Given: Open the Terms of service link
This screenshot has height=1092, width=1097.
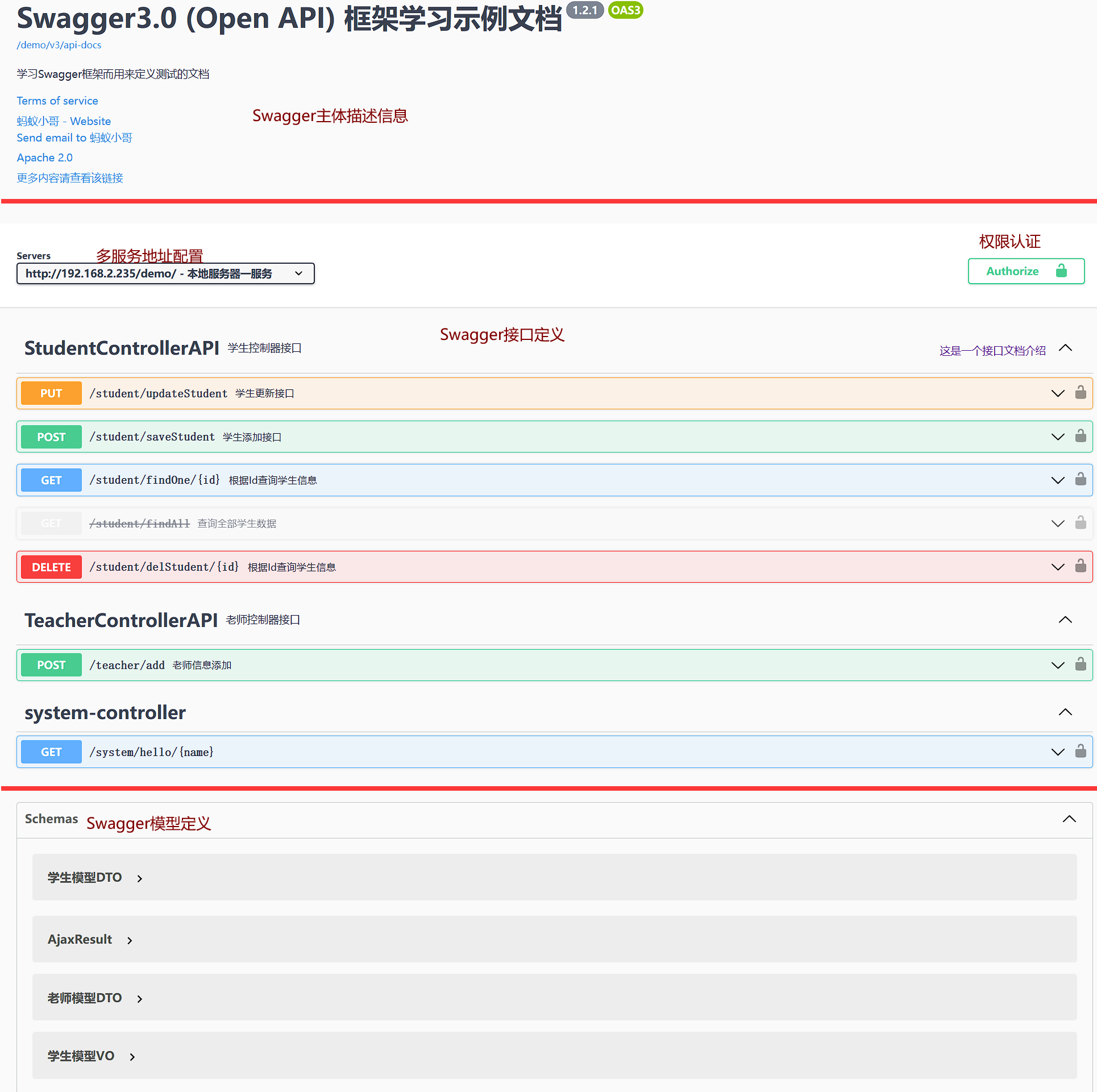Looking at the screenshot, I should pos(57,101).
